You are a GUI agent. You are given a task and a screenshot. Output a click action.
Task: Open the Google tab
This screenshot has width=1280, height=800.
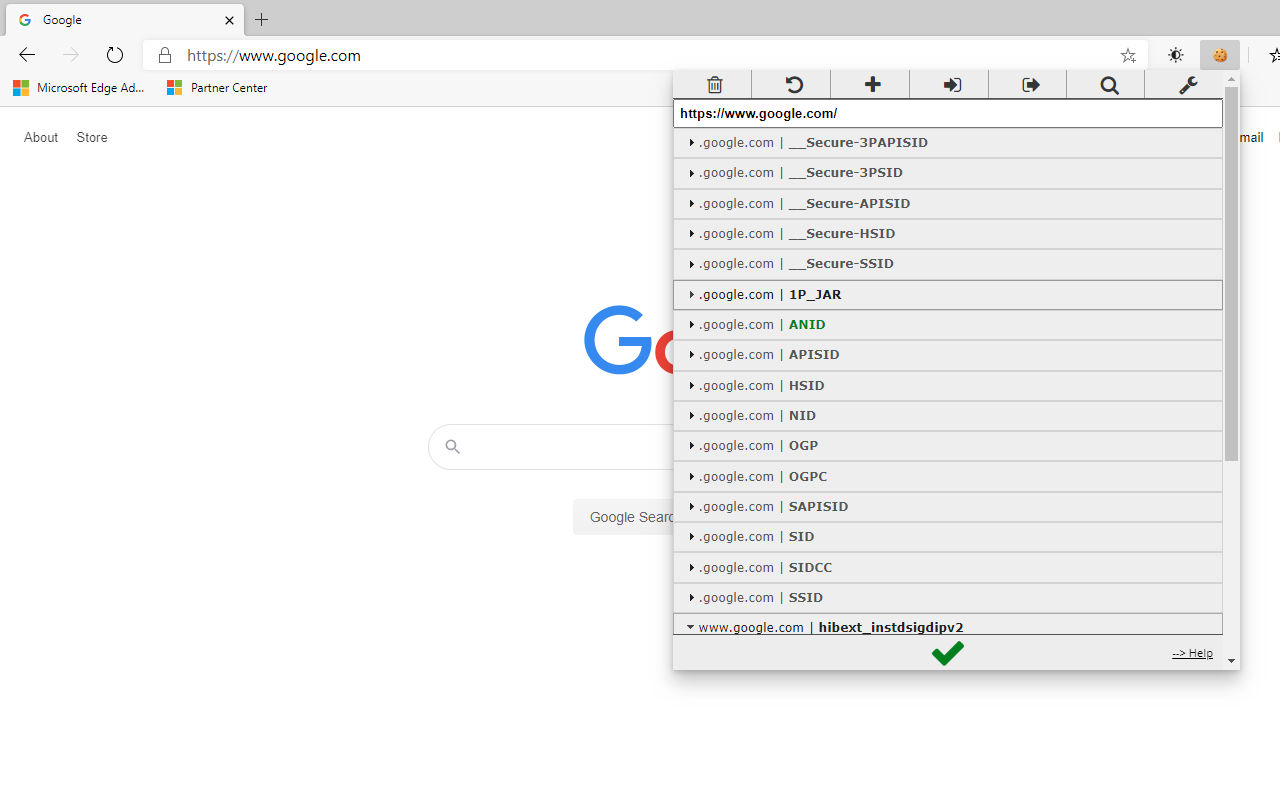[x=125, y=20]
